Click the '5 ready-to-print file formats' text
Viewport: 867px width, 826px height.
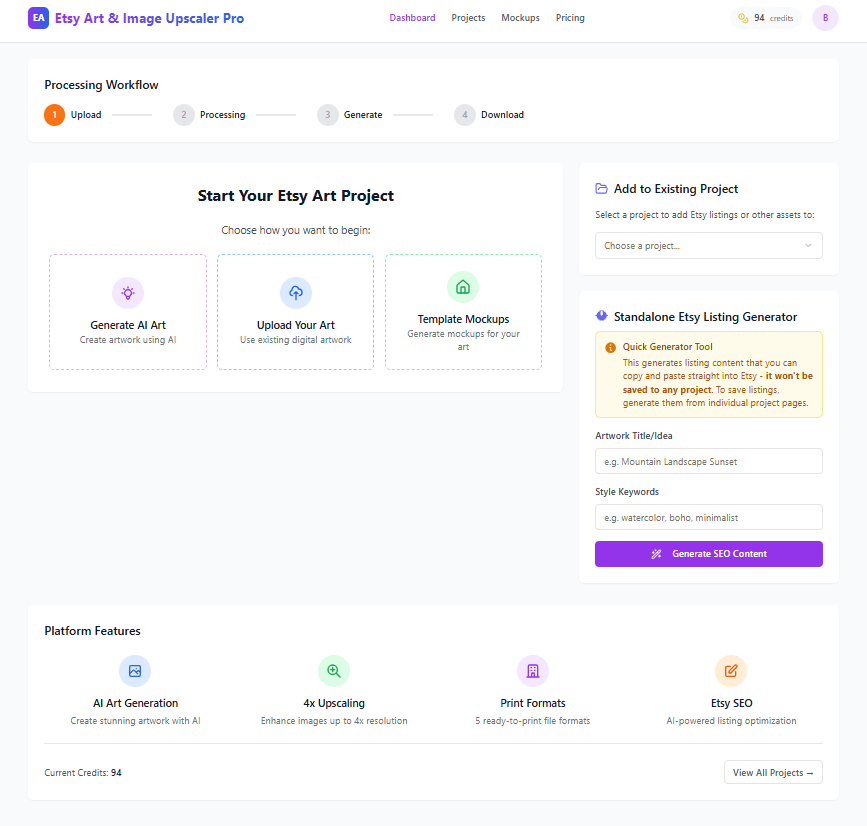(x=532, y=721)
